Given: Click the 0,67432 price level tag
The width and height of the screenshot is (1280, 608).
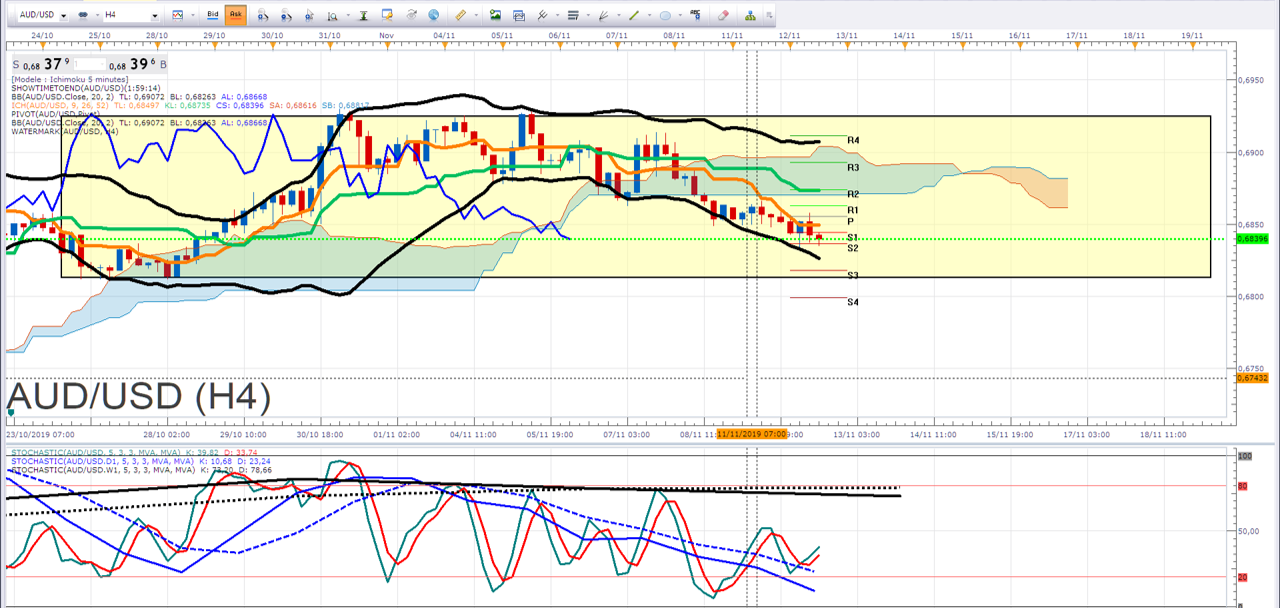Looking at the screenshot, I should [1253, 378].
